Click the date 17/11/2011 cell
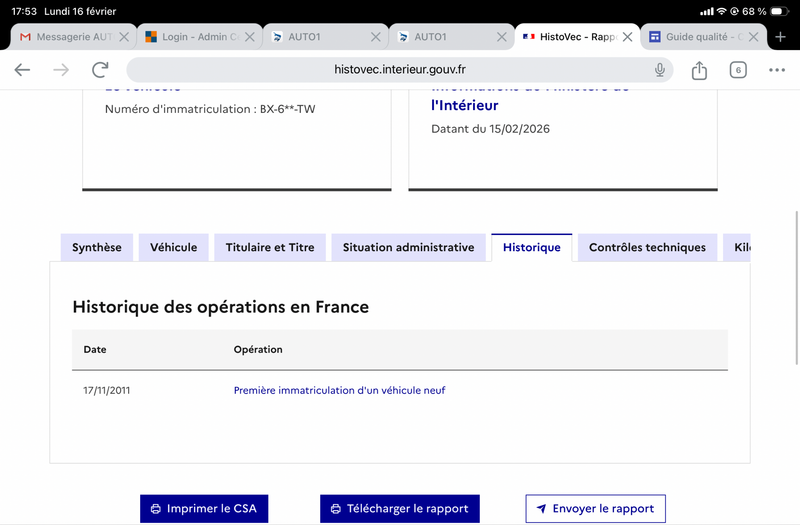Screen dimensions: 800x525 (x=107, y=390)
